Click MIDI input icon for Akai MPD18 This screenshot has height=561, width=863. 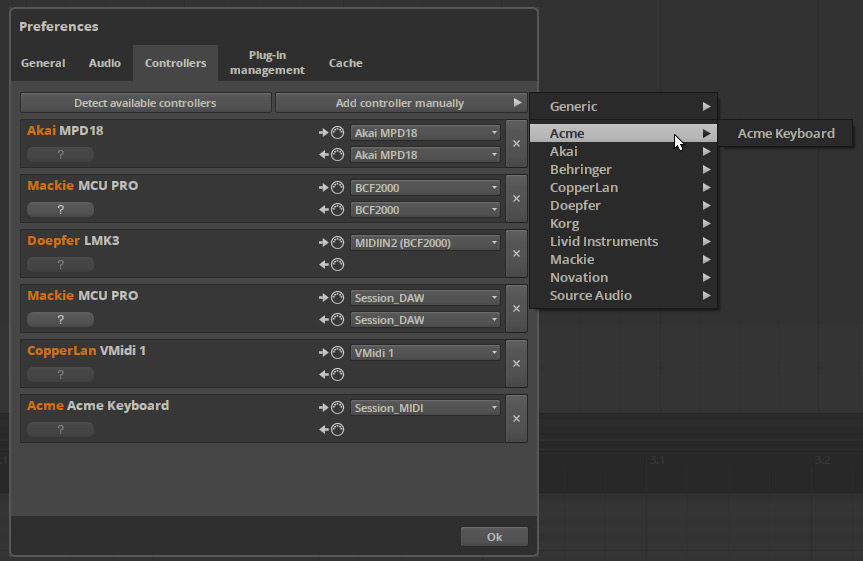[331, 133]
